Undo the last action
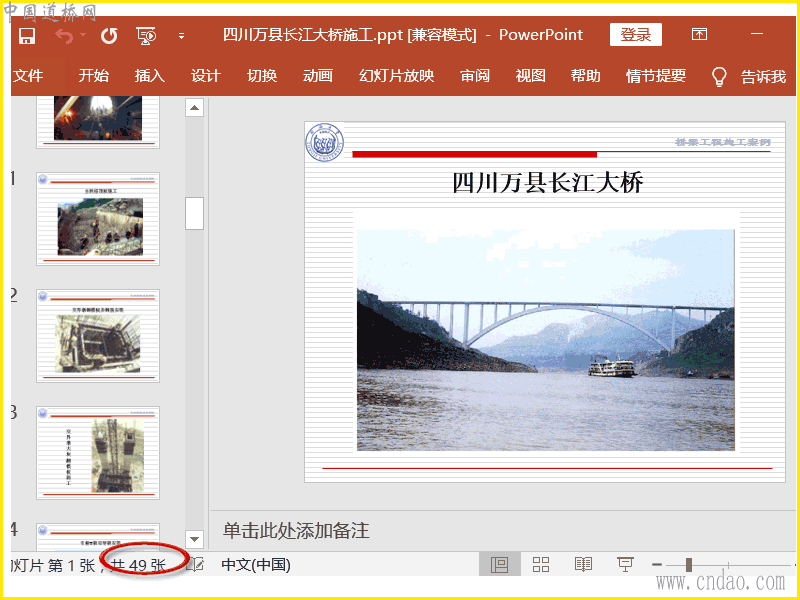This screenshot has width=800, height=600. (x=64, y=36)
